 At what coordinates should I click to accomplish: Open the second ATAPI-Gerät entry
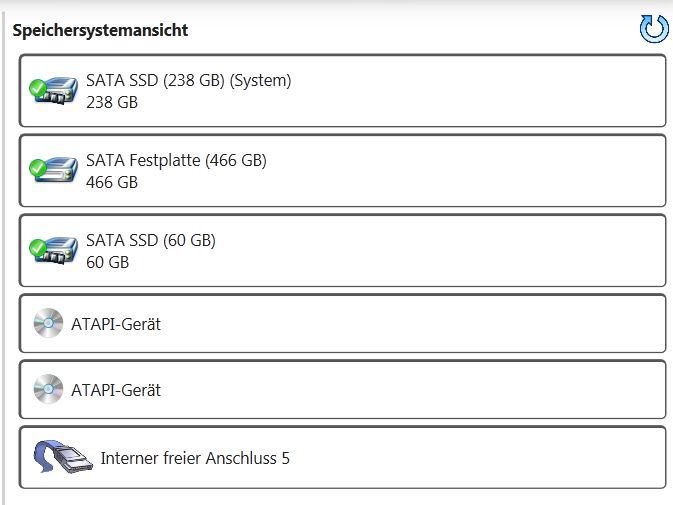pos(343,390)
